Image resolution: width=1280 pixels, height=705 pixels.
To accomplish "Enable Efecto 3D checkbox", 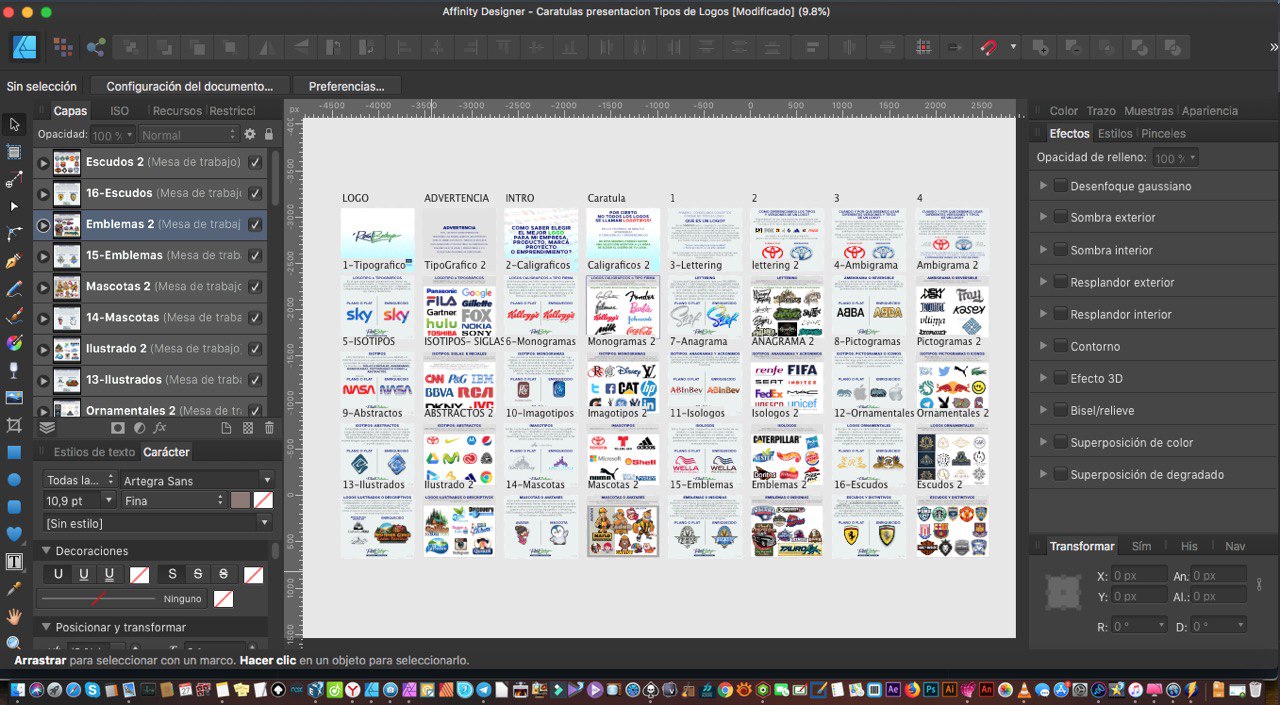I will (x=1060, y=378).
